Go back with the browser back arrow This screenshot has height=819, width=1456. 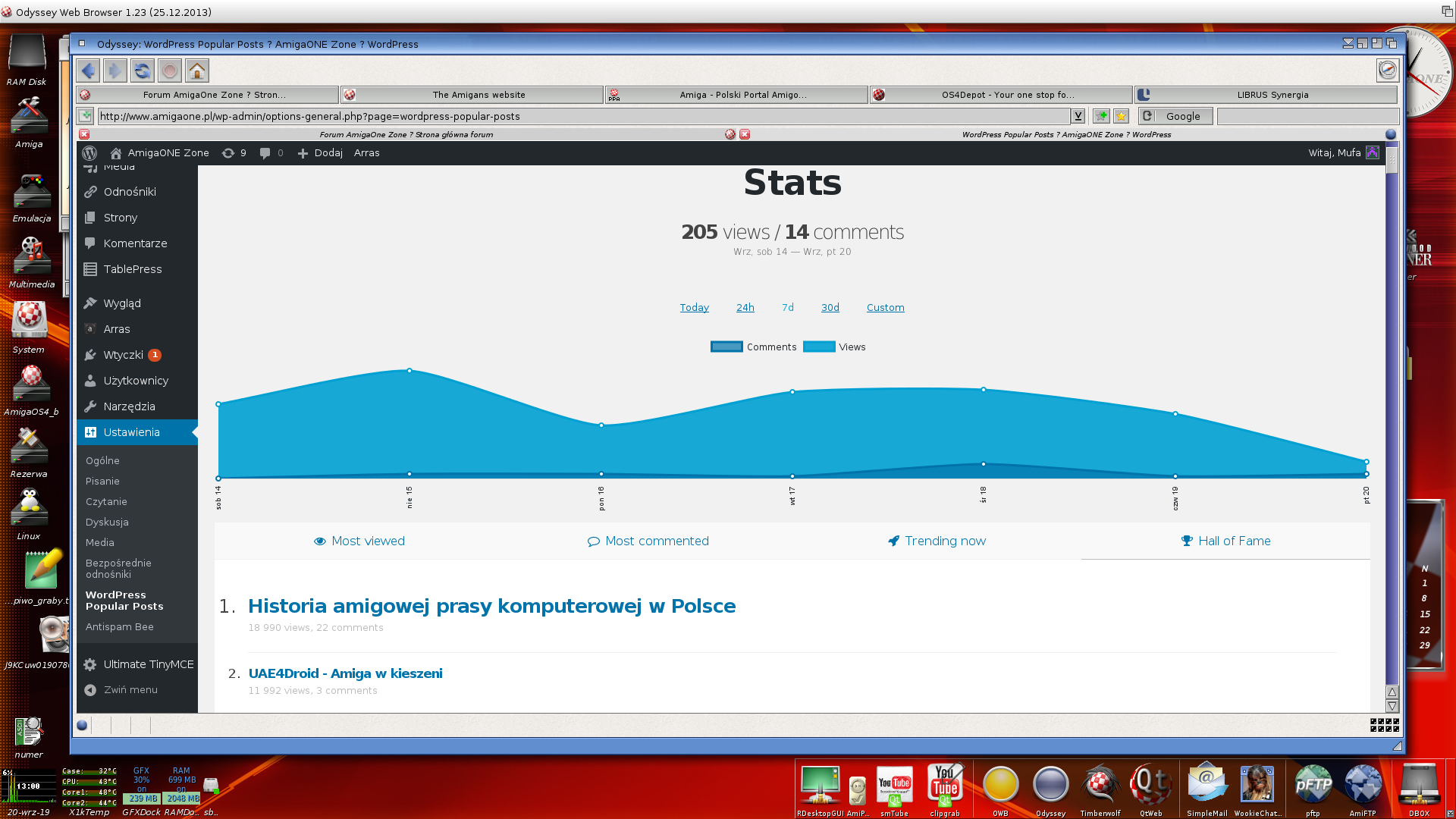(x=88, y=71)
